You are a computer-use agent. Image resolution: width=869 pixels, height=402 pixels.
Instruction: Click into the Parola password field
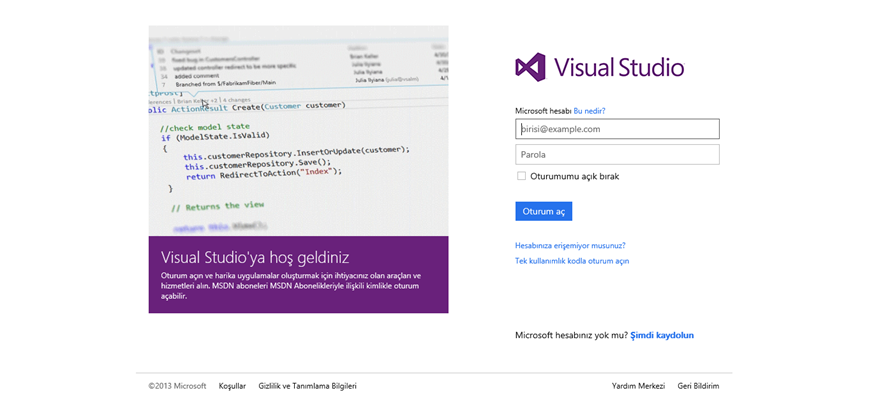[617, 155]
